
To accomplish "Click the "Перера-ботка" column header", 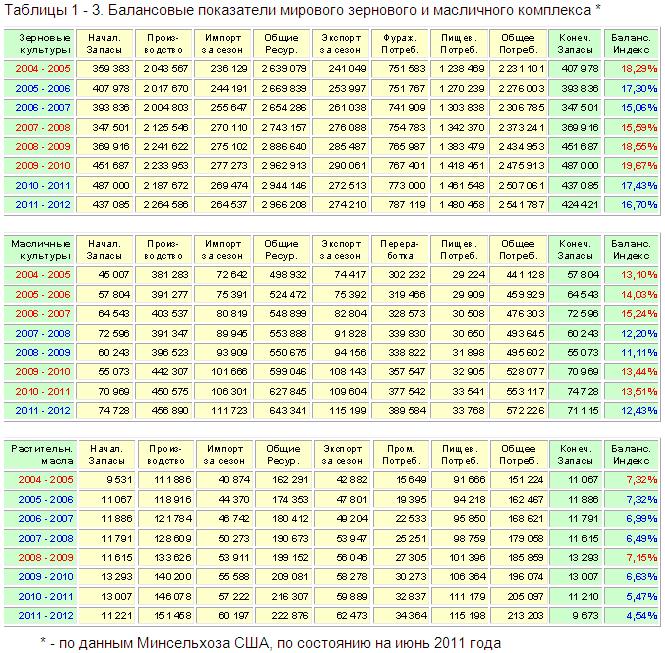I will click(400, 248).
